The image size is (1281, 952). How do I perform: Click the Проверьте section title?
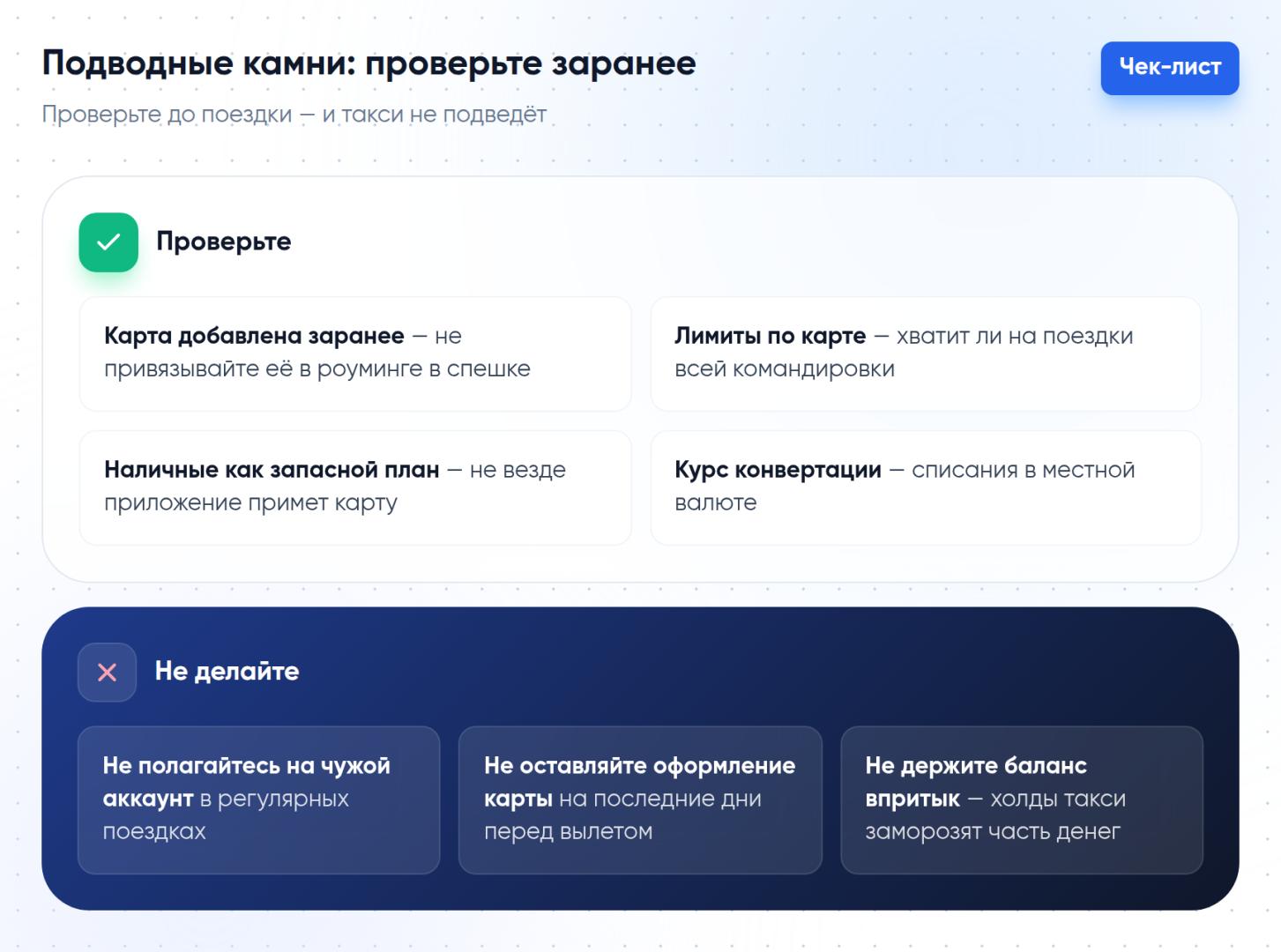point(224,242)
